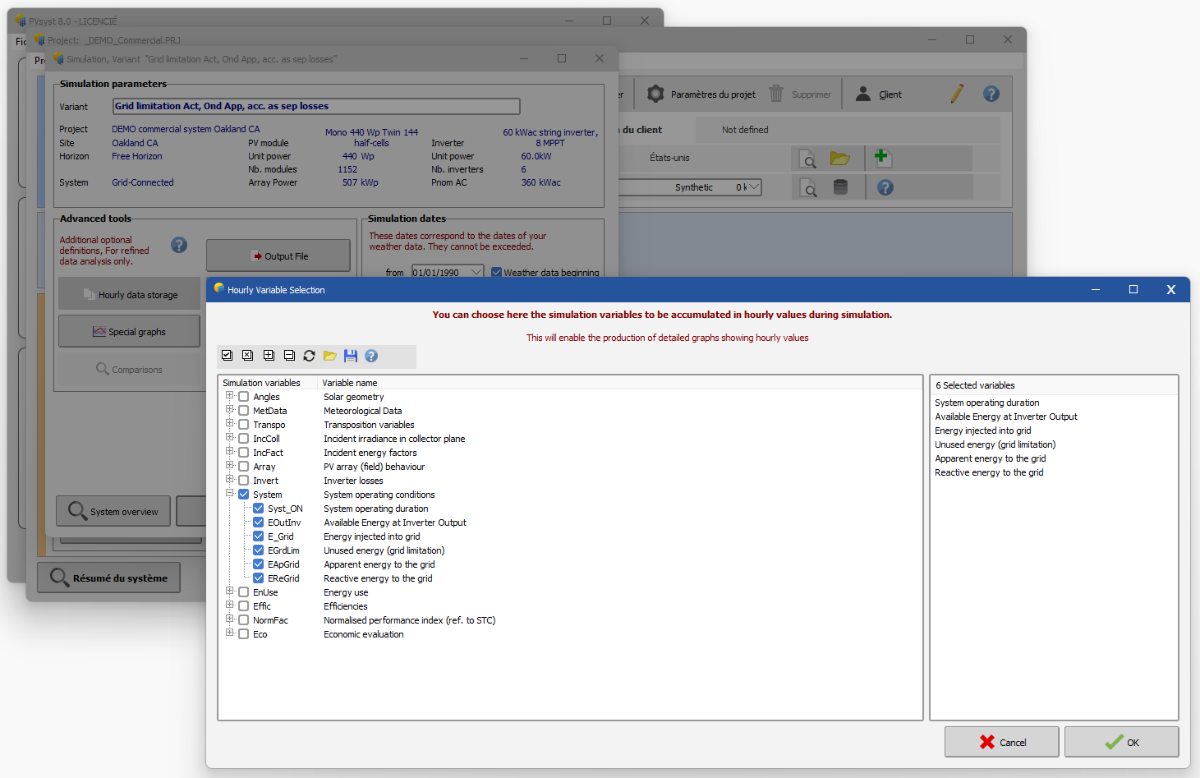Click the collapse-all minus toolbar icon

[289, 356]
